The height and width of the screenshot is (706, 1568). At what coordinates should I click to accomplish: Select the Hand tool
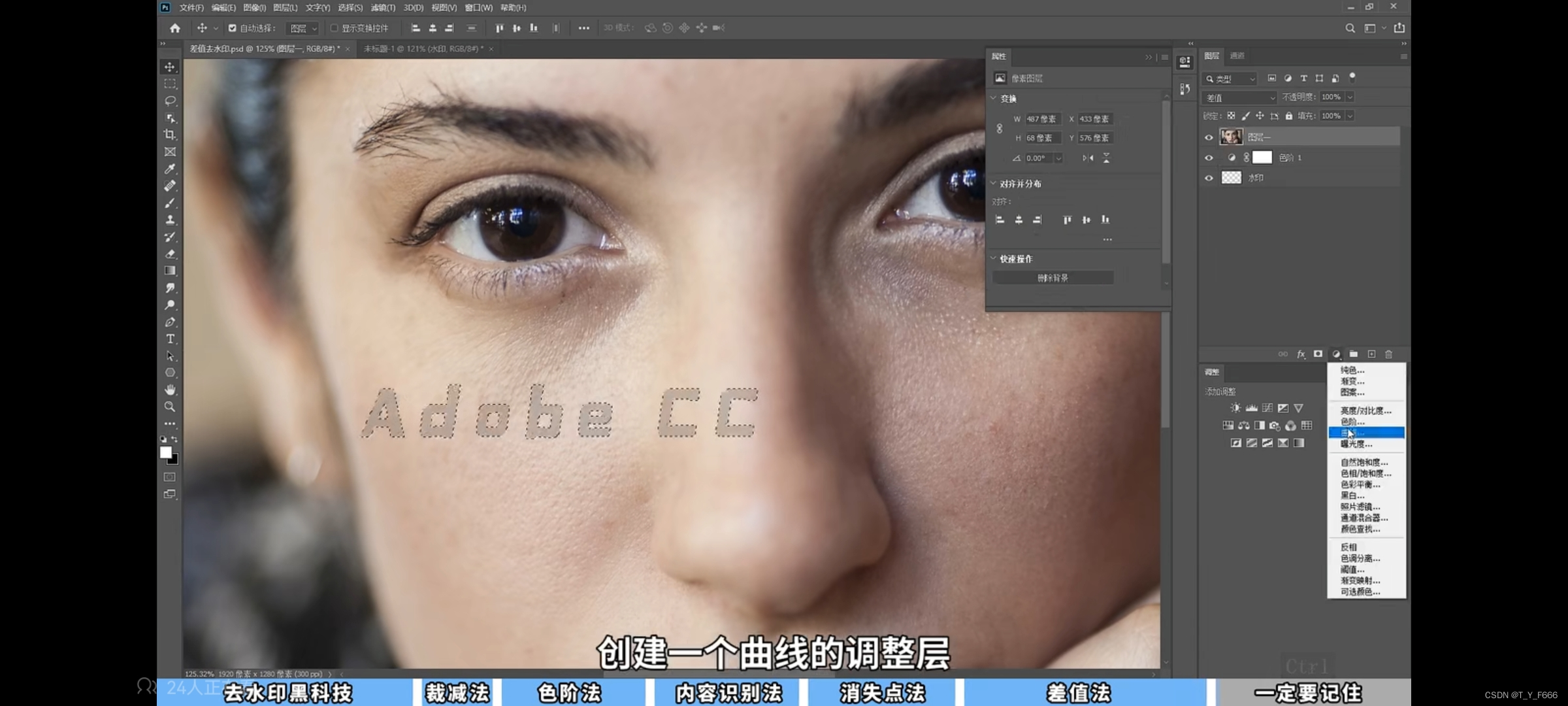(x=170, y=390)
